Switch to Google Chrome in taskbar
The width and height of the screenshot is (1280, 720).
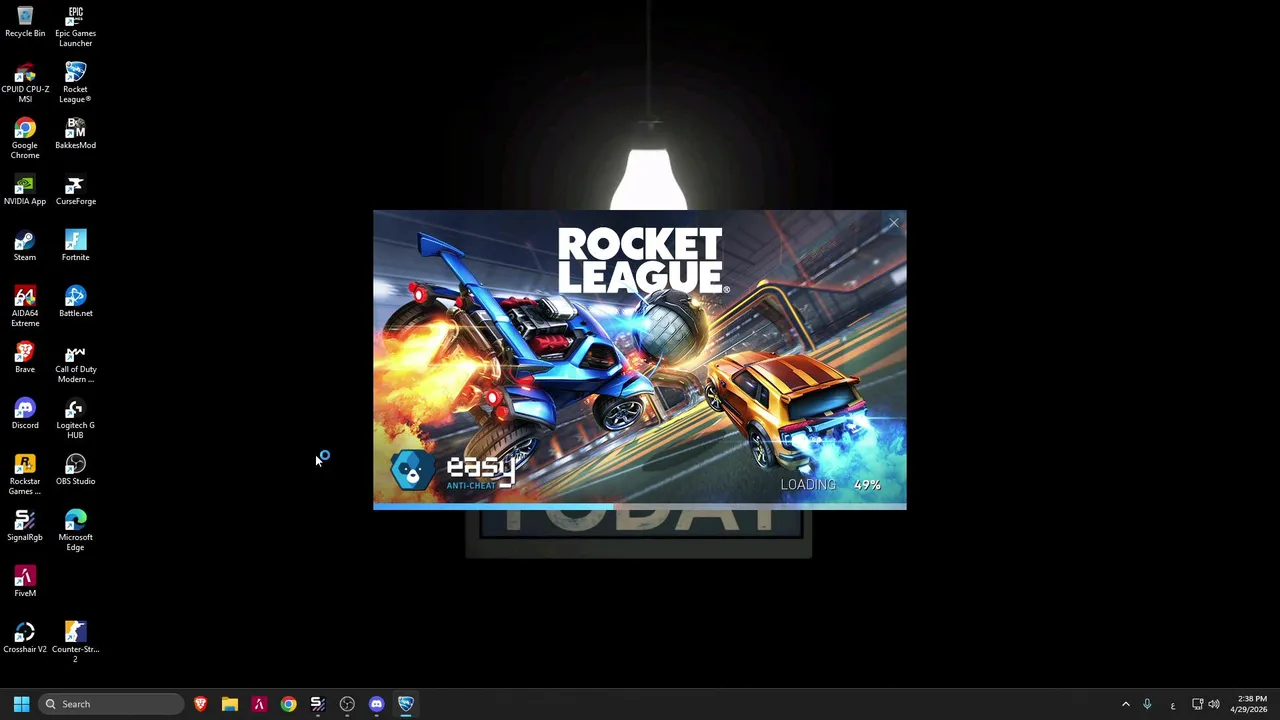point(288,704)
